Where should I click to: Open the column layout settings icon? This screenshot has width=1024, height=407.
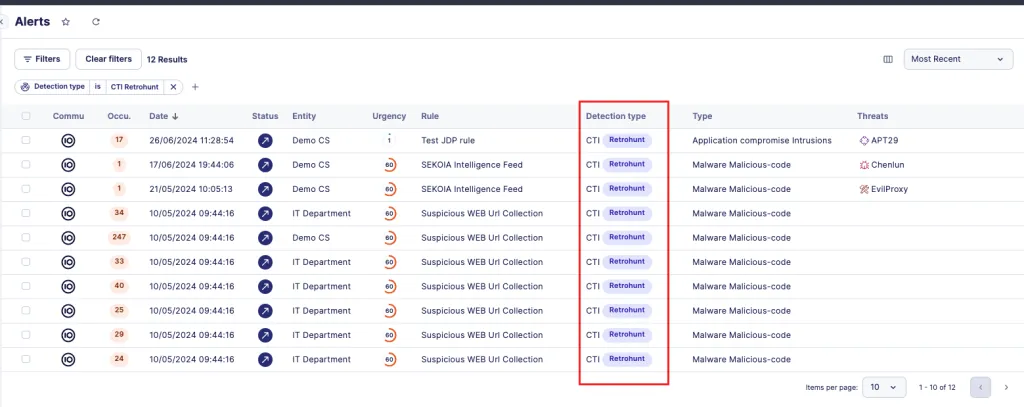coord(888,59)
